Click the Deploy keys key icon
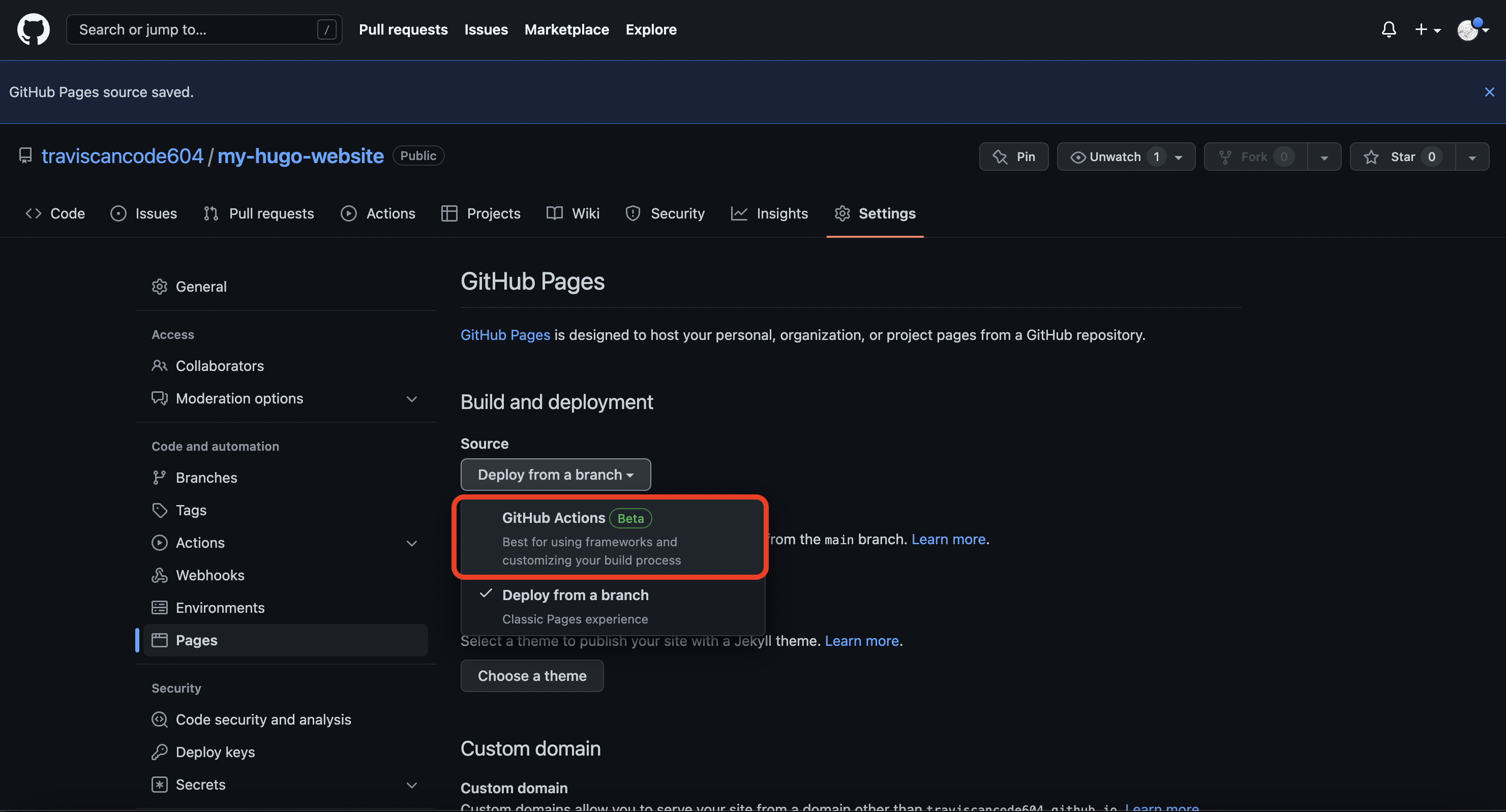The height and width of the screenshot is (812, 1506). pos(159,752)
